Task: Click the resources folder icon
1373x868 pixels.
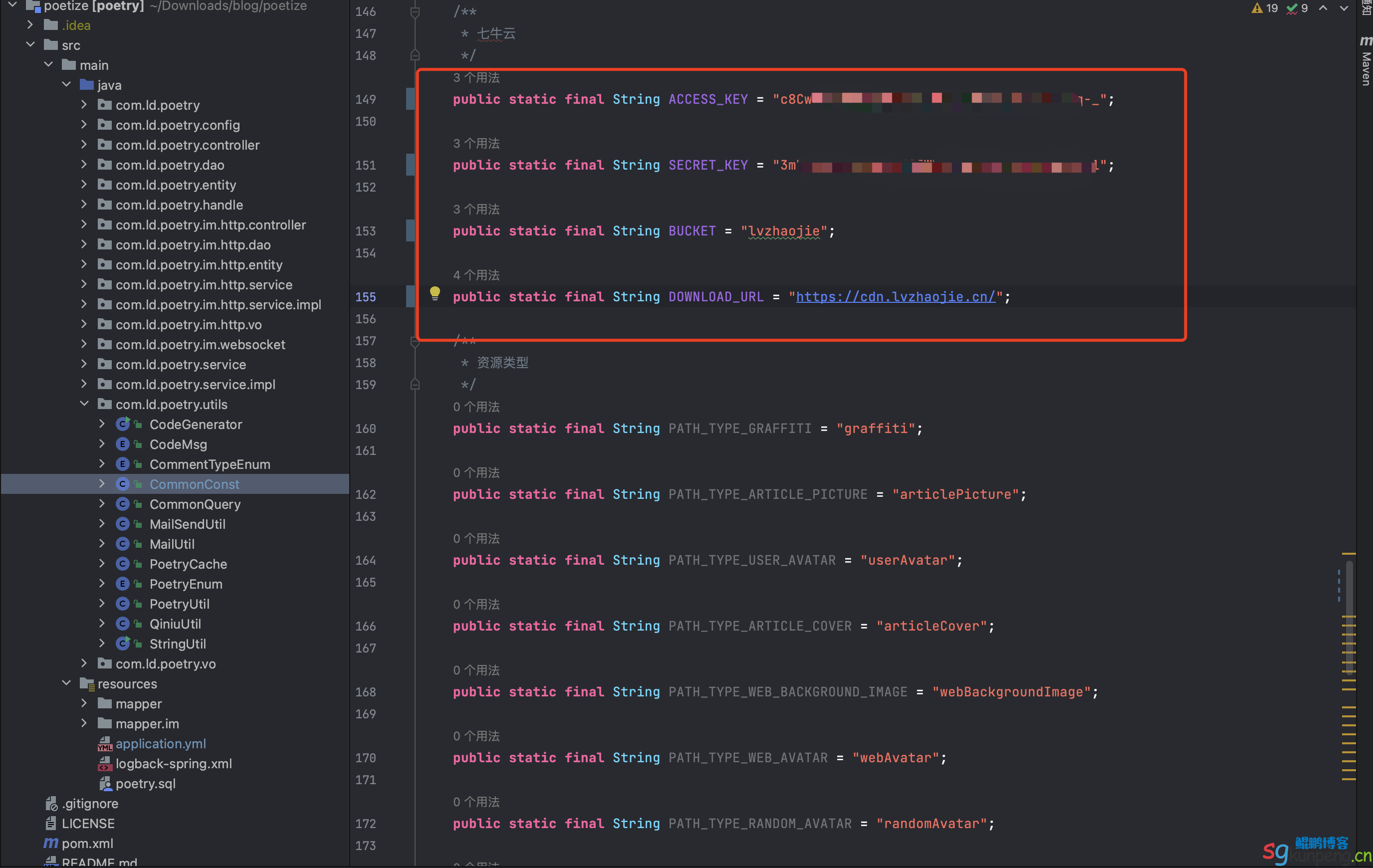Action: click(87, 683)
